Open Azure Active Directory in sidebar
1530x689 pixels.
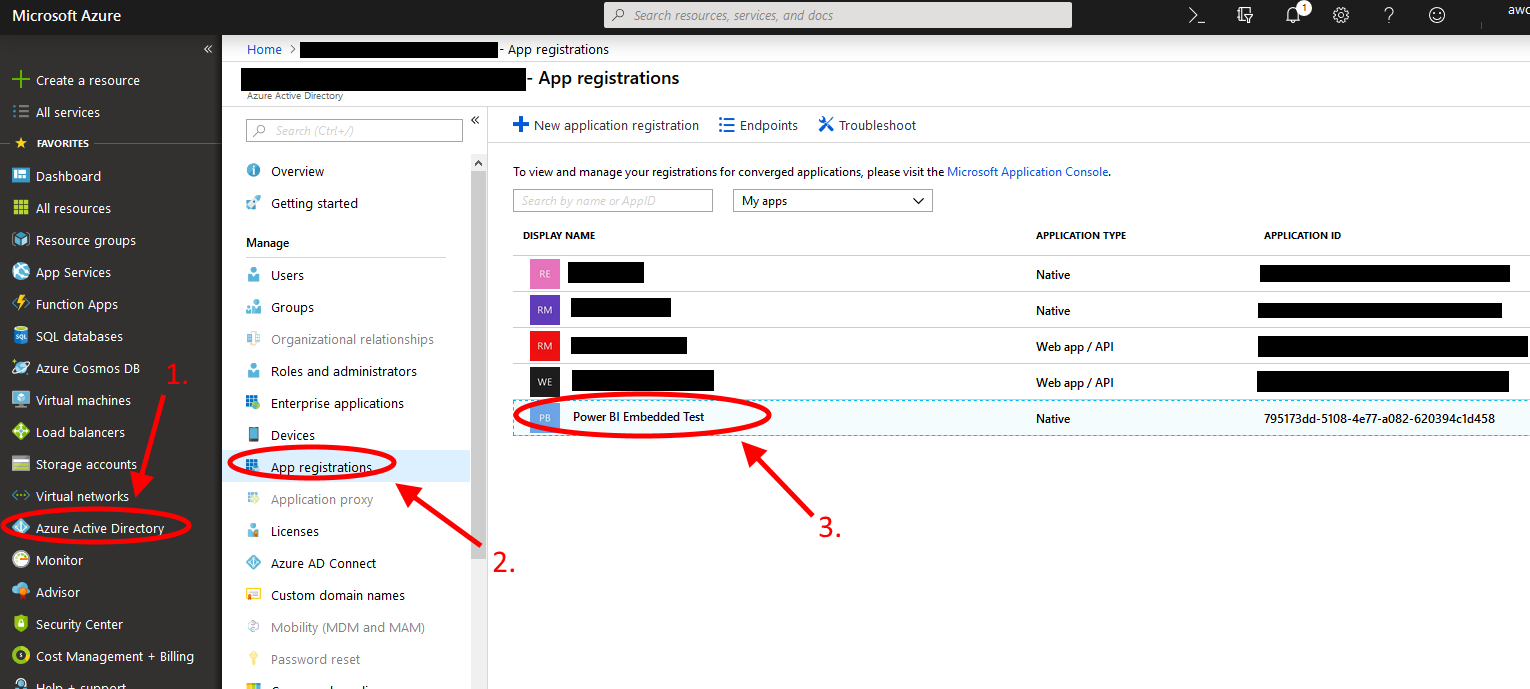tap(100, 528)
